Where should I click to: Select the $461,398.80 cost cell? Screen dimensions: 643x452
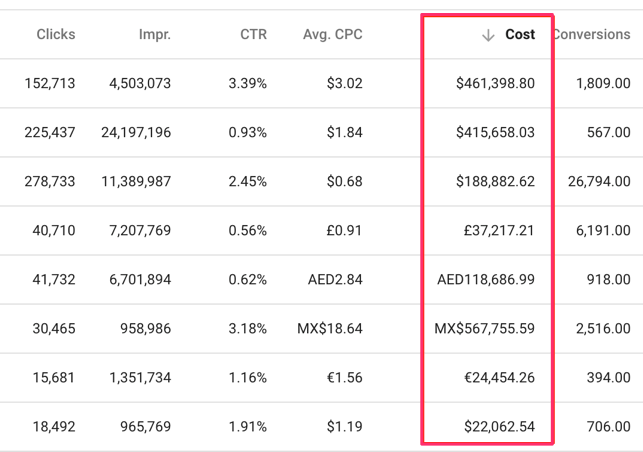495,84
